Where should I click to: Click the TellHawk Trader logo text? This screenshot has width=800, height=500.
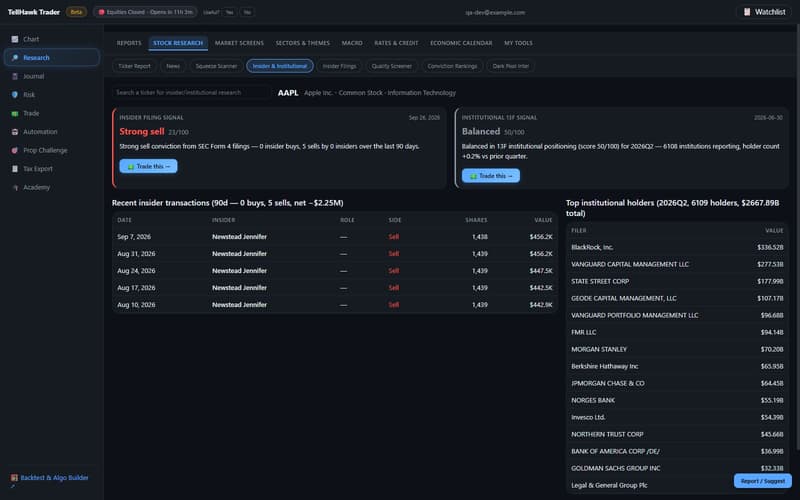pos(34,12)
